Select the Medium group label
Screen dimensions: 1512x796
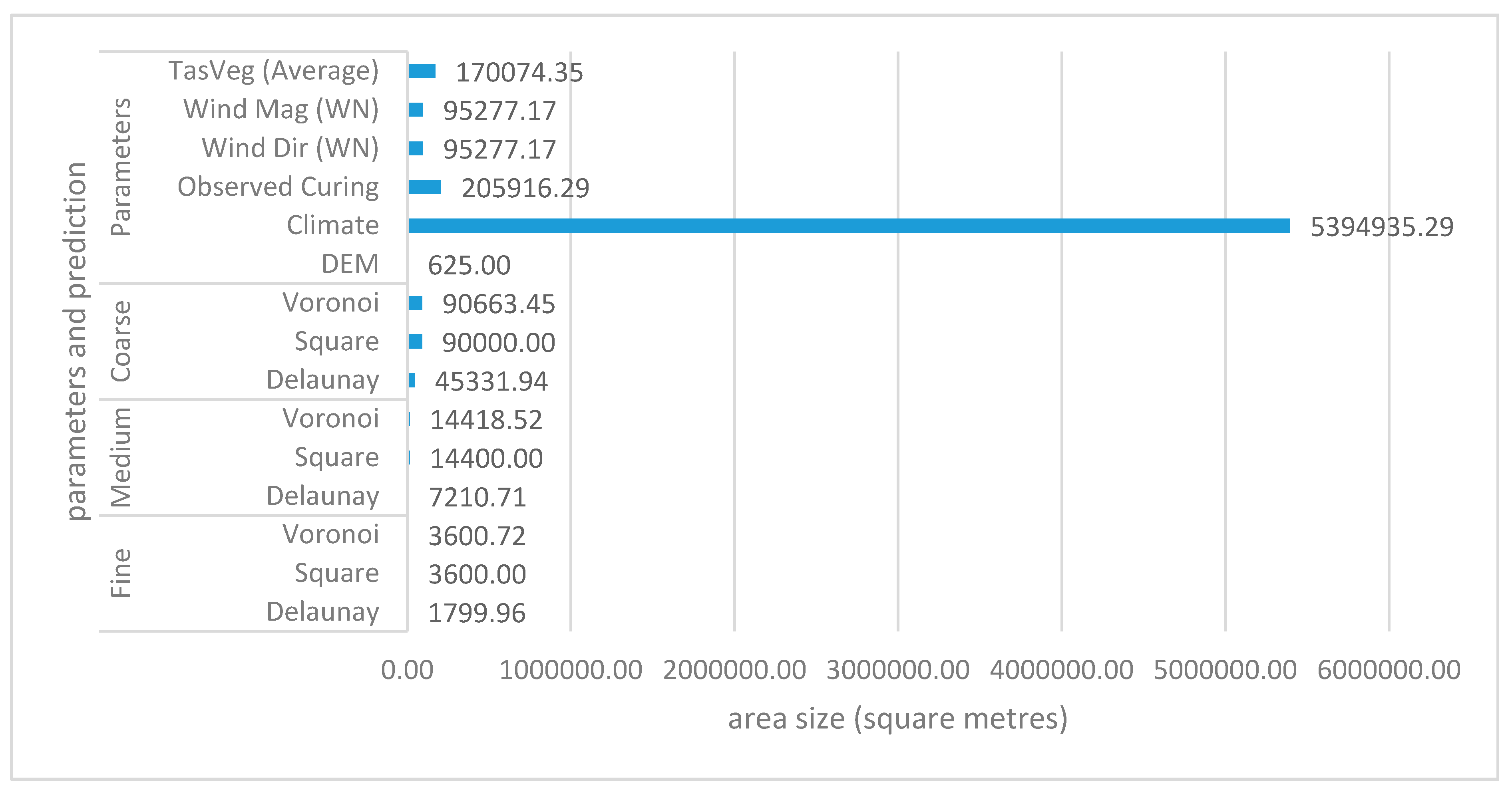click(121, 458)
